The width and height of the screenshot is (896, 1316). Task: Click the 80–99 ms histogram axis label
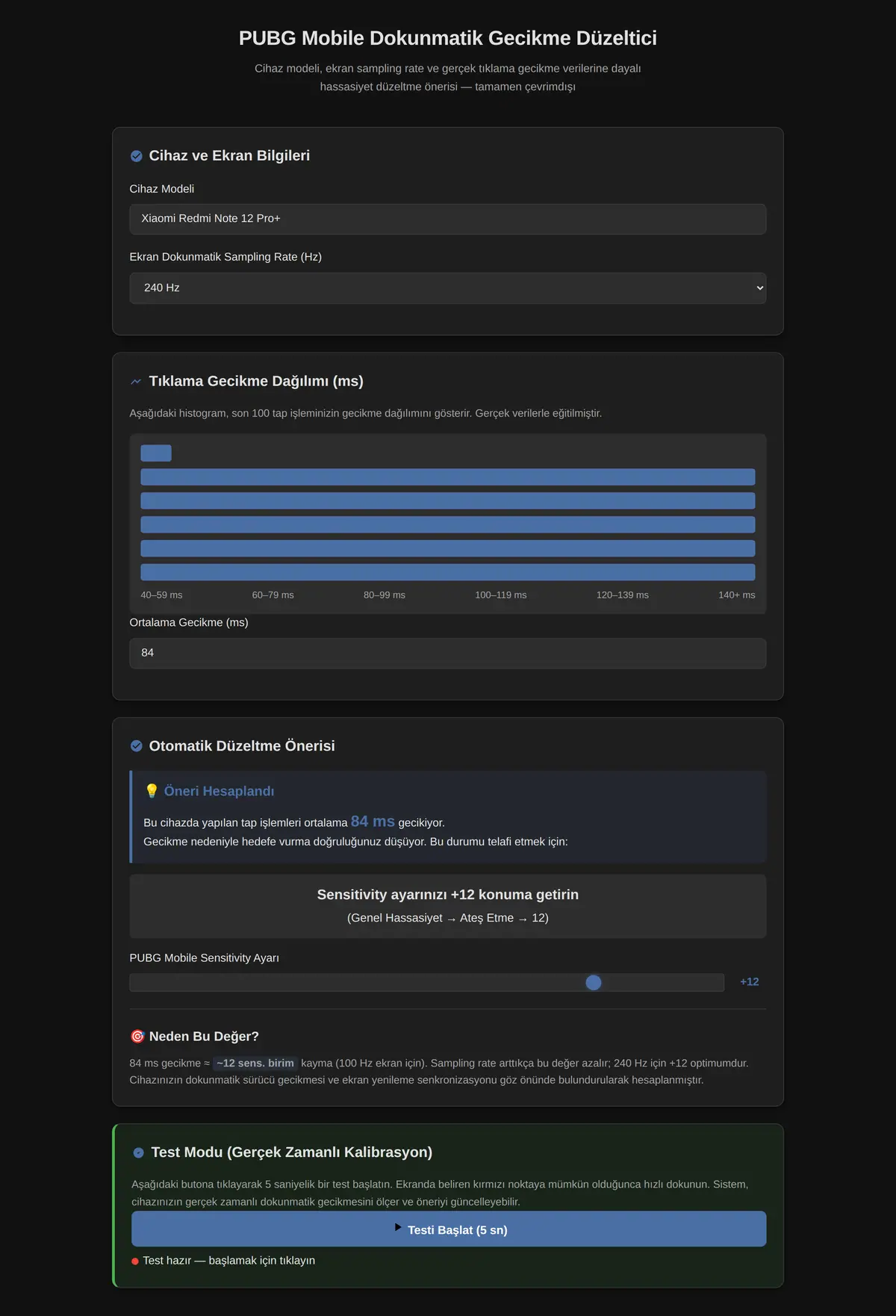(385, 595)
